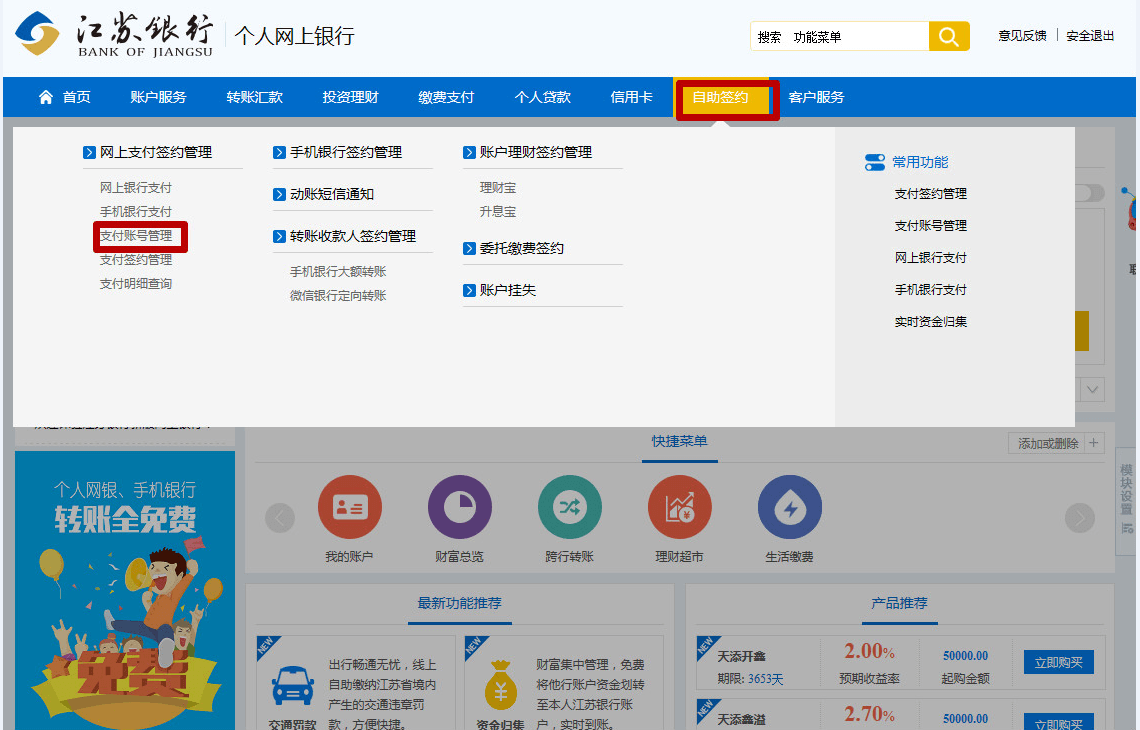Image resolution: width=1140 pixels, height=730 pixels.
Task: Expand 网上支付签约管理 section arrow
Action: click(x=90, y=153)
